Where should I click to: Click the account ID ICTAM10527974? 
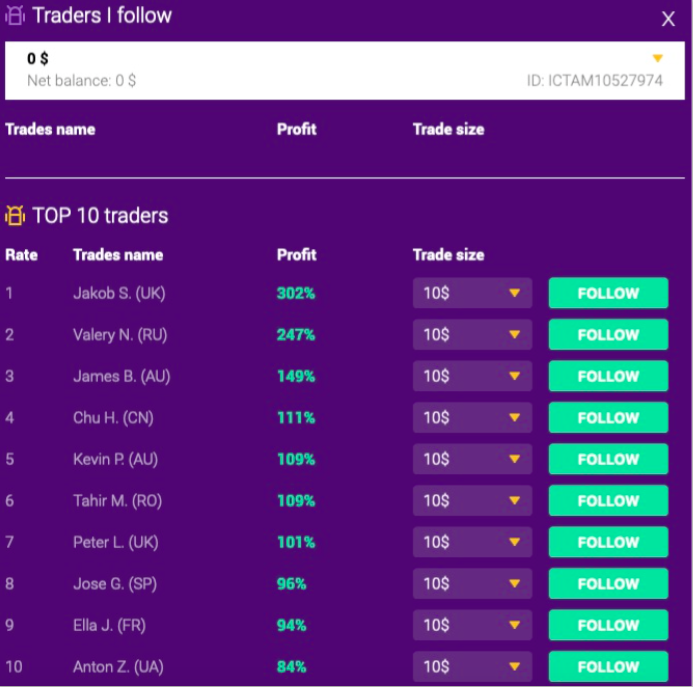point(594,81)
